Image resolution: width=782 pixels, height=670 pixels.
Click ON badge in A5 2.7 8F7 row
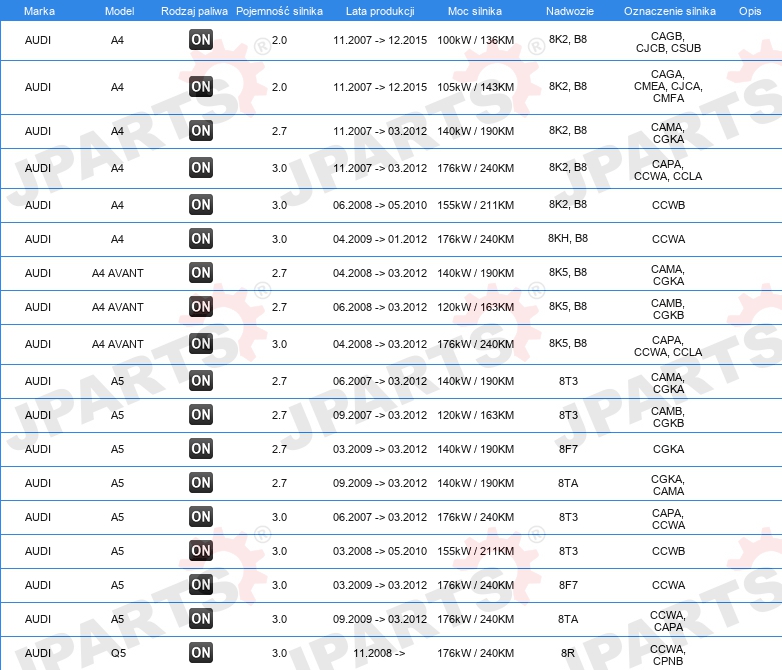(x=201, y=448)
